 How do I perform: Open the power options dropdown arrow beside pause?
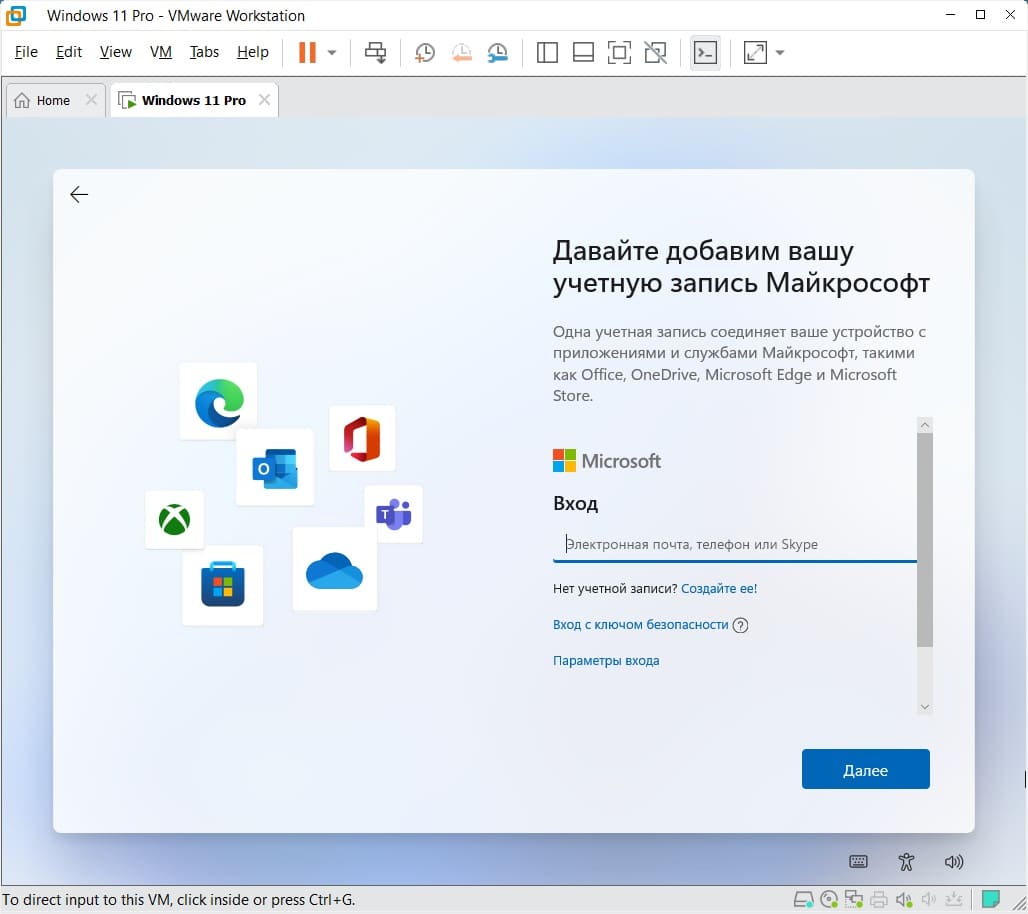(x=332, y=52)
